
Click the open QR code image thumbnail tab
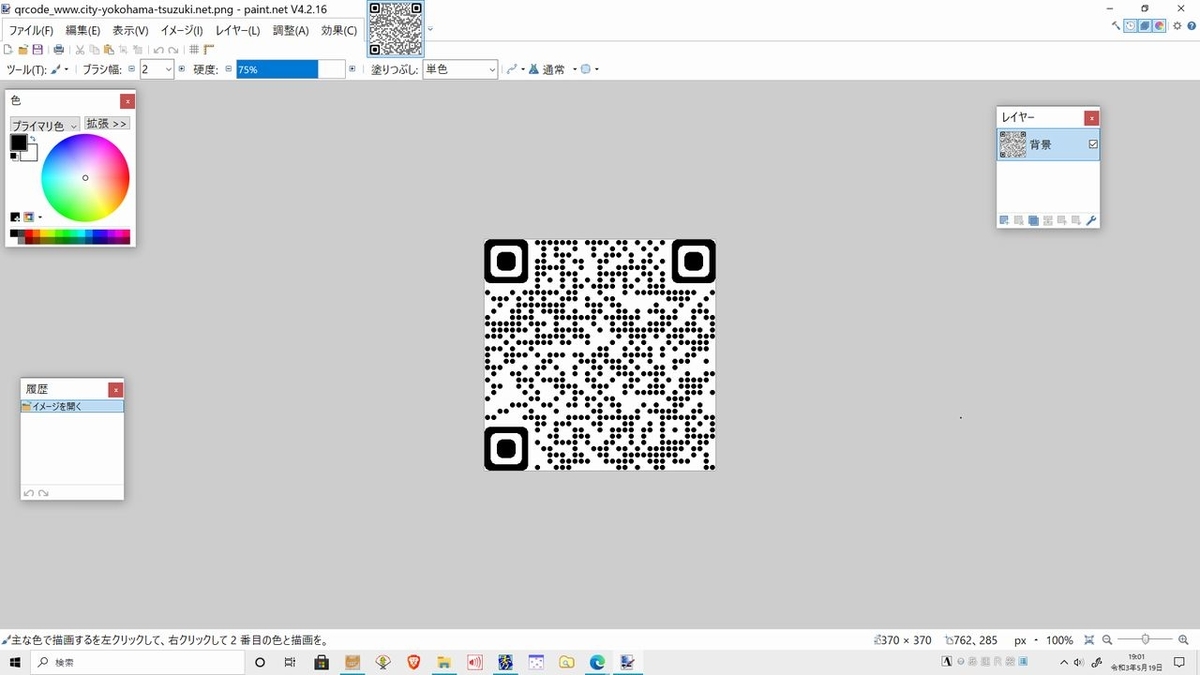[x=396, y=28]
